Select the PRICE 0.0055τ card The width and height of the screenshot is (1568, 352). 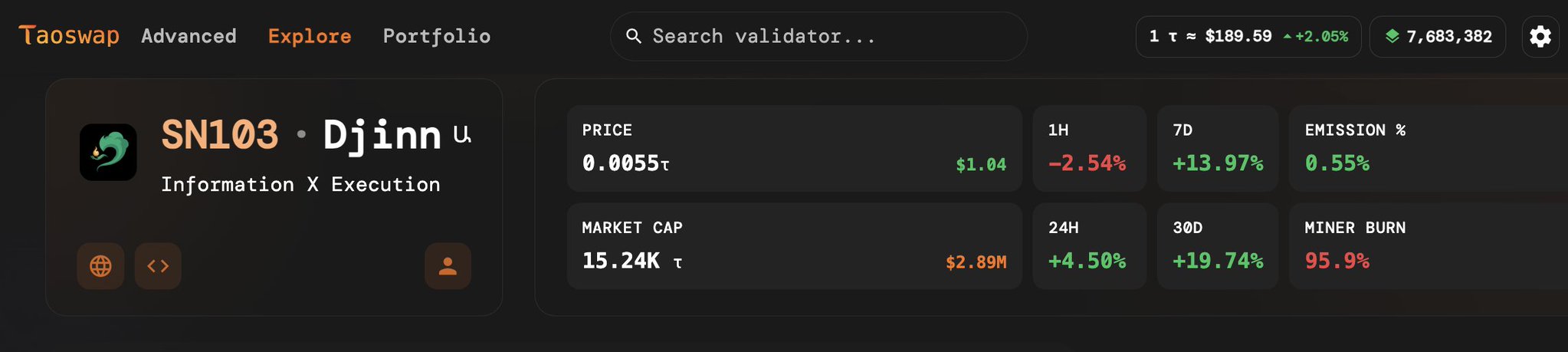(x=794, y=148)
